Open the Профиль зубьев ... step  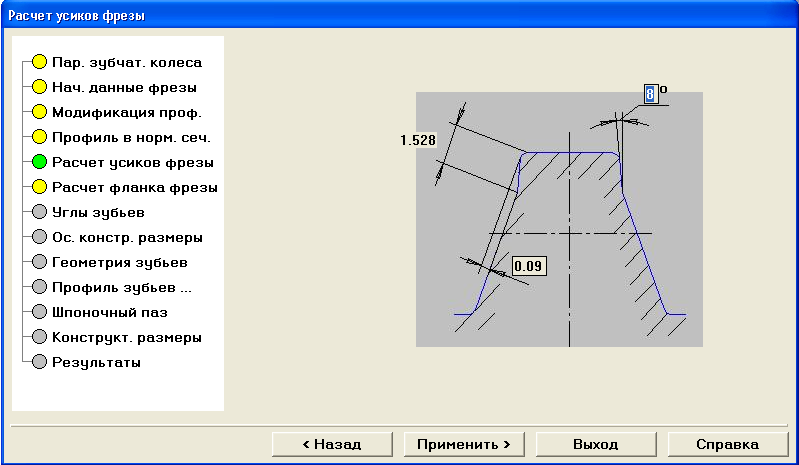click(122, 287)
